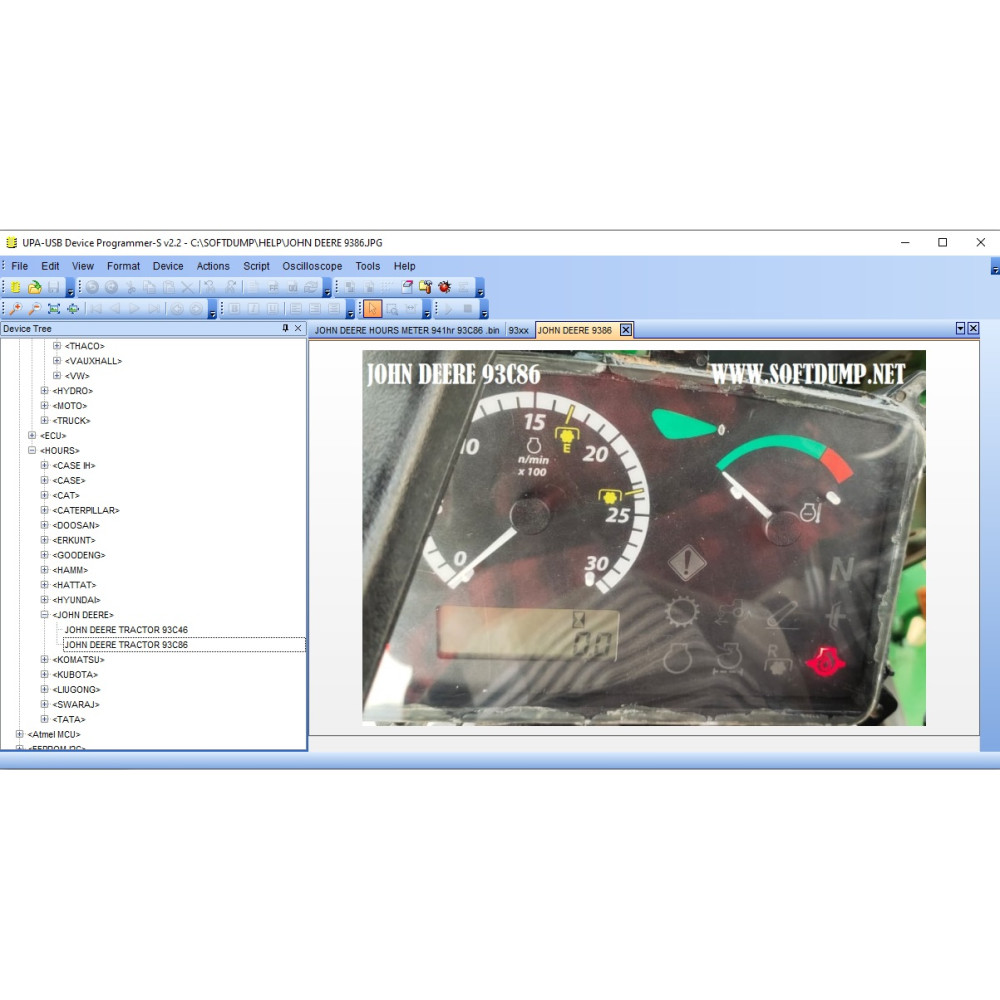Select the zoom-to-region tool

(392, 309)
